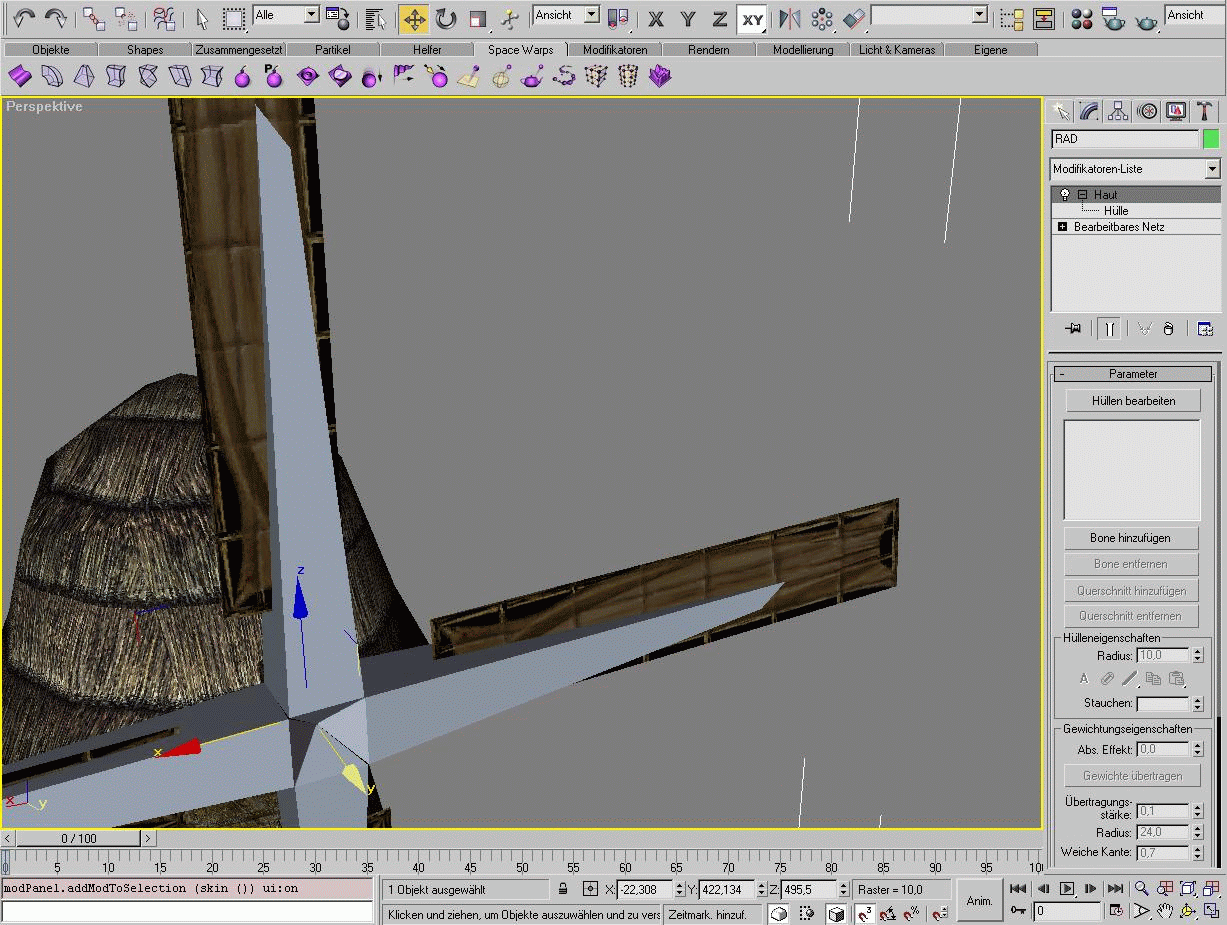Click the RAD object name field
The width and height of the screenshot is (1227, 925).
pos(1124,139)
